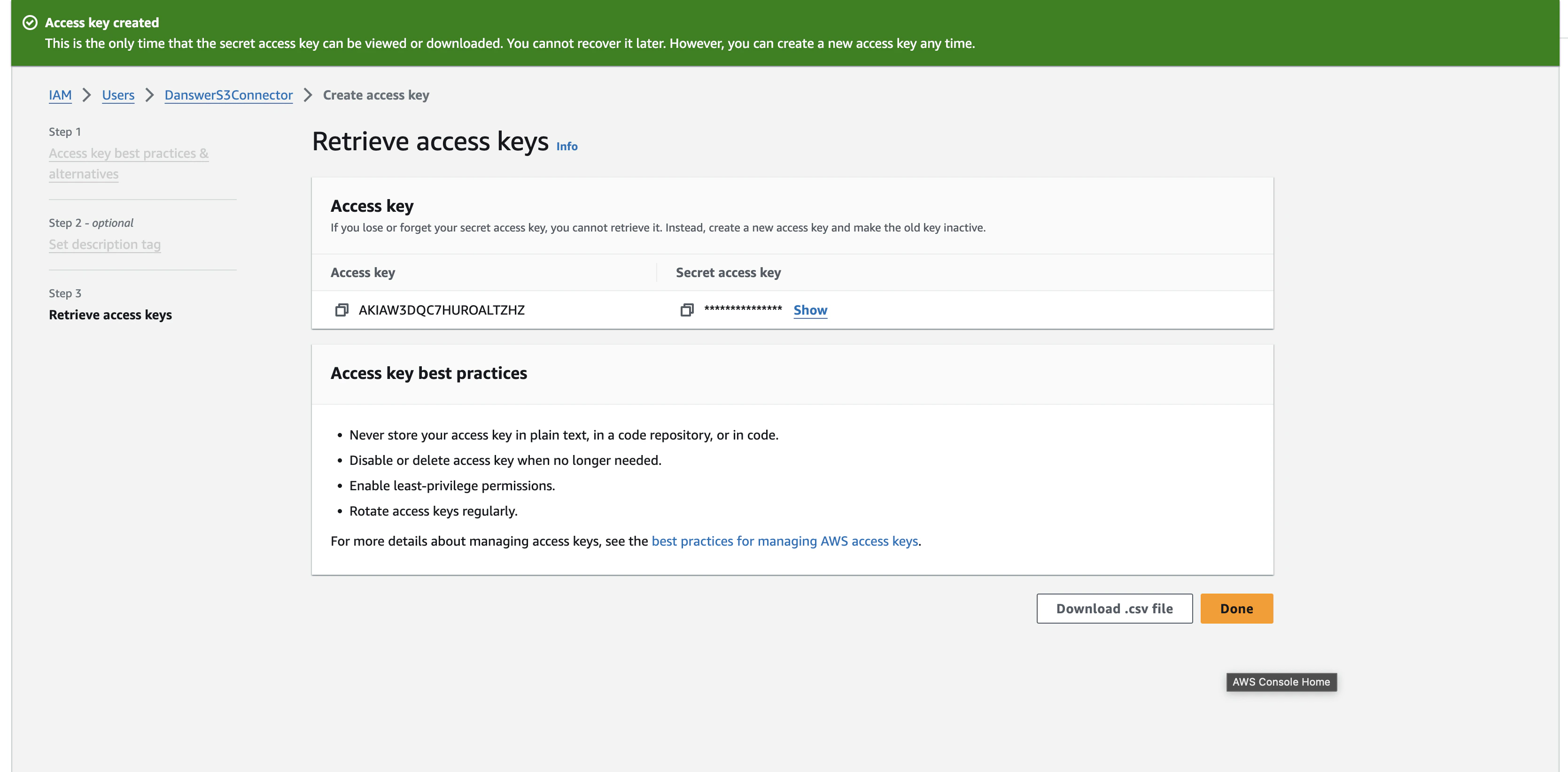Click the chevron after DanswerS3Connector
The width and height of the screenshot is (1568, 772).
(x=308, y=95)
